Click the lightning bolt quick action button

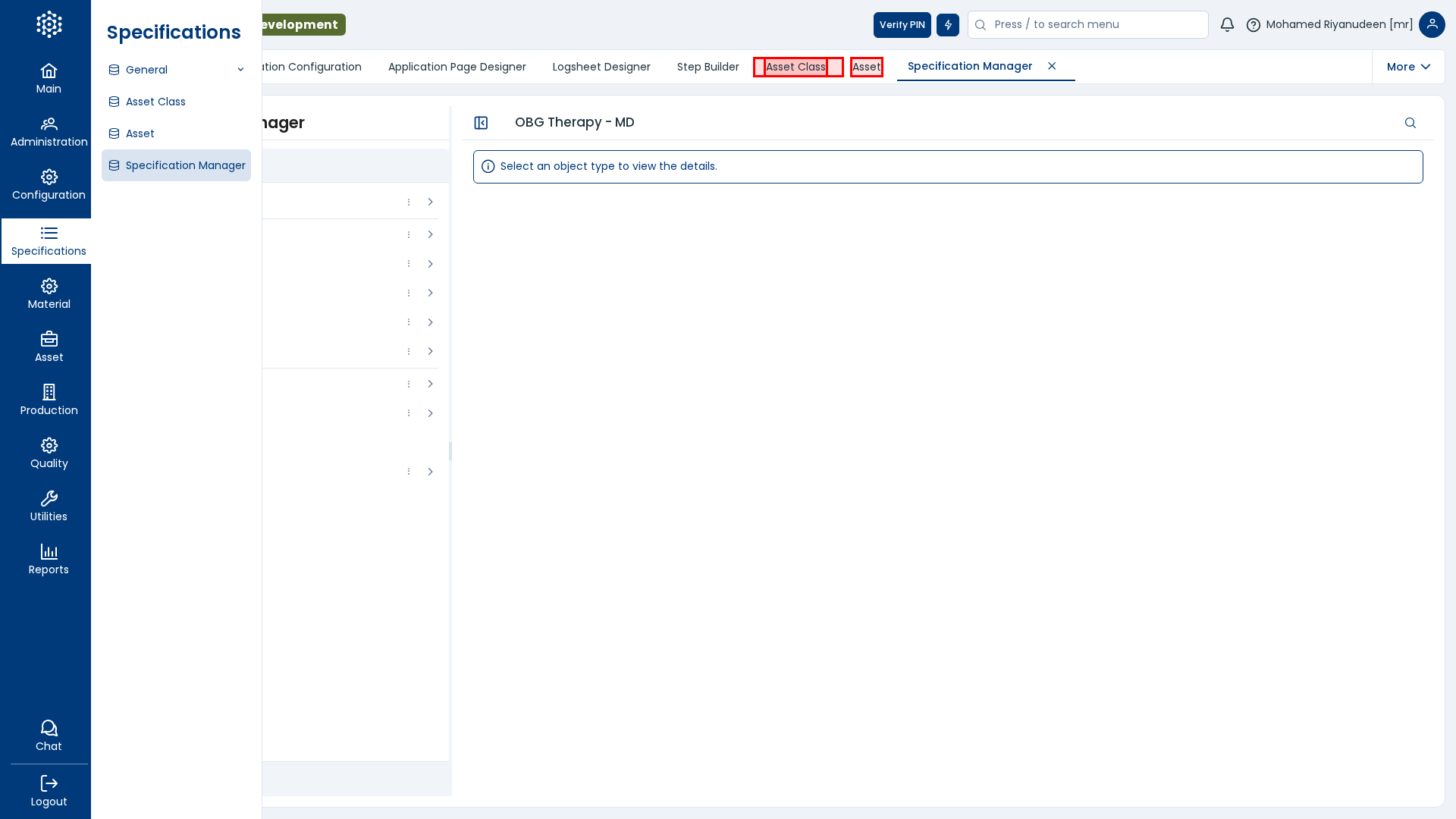point(948,25)
